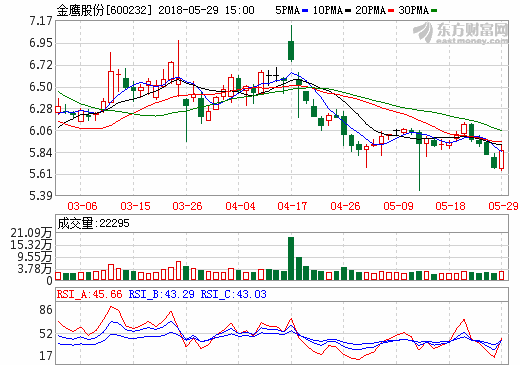Select the 04-04 date marker
Screen dimensions: 520x365
tap(240, 206)
